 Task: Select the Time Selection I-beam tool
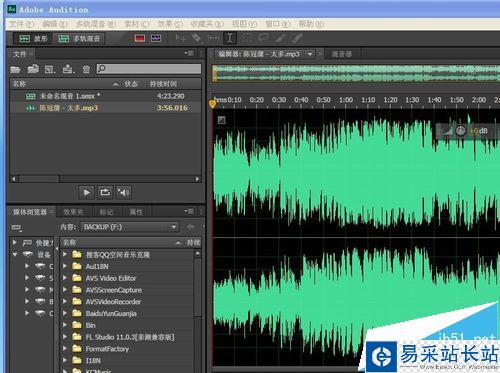tap(230, 38)
